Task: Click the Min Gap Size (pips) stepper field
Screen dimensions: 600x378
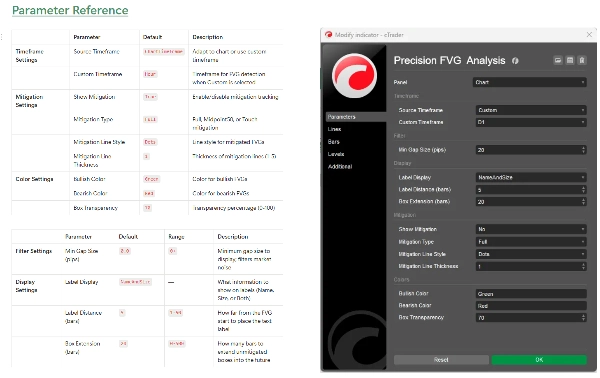Action: click(x=531, y=150)
